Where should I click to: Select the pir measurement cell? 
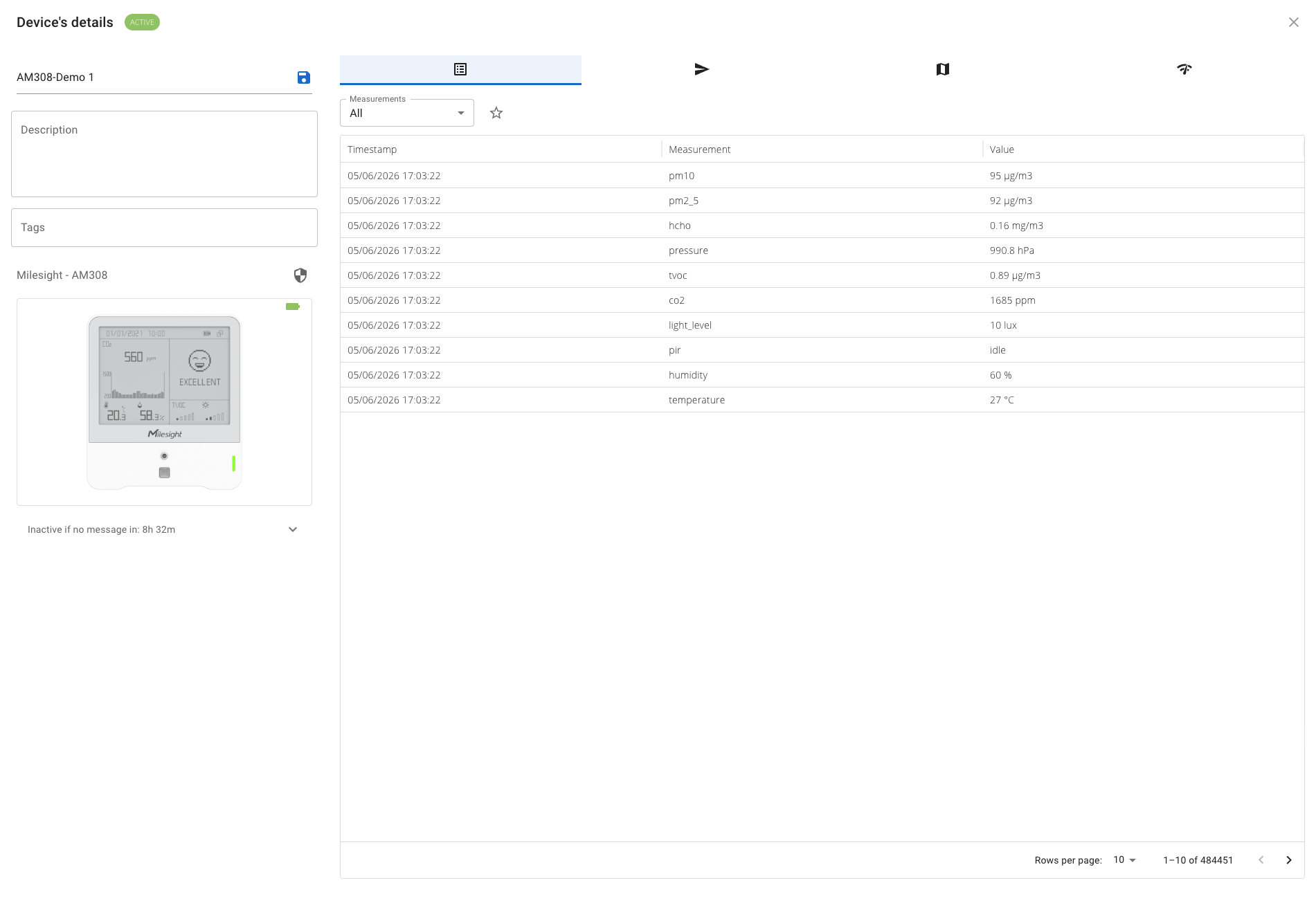pyautogui.click(x=822, y=350)
